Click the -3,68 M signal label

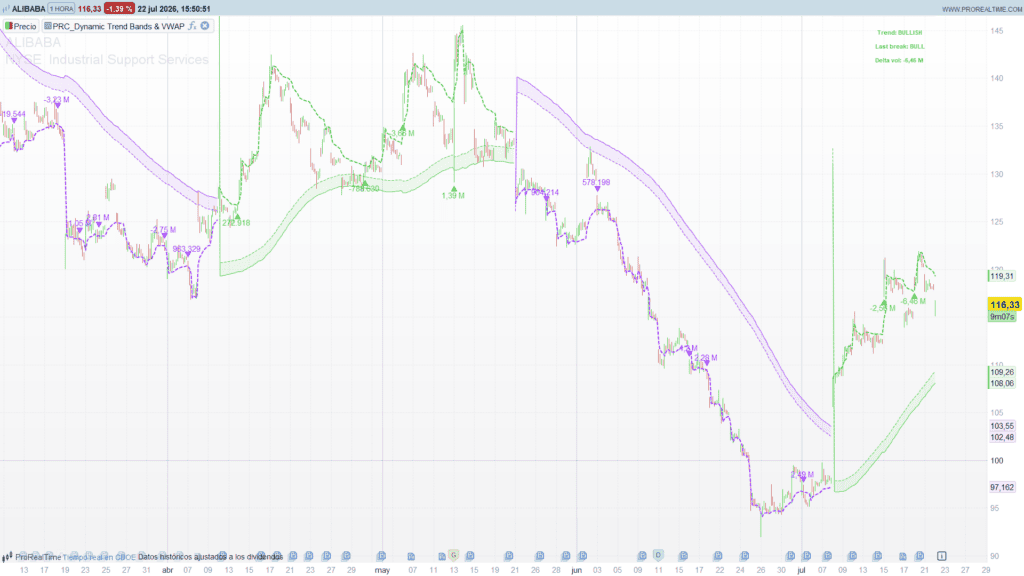402,133
